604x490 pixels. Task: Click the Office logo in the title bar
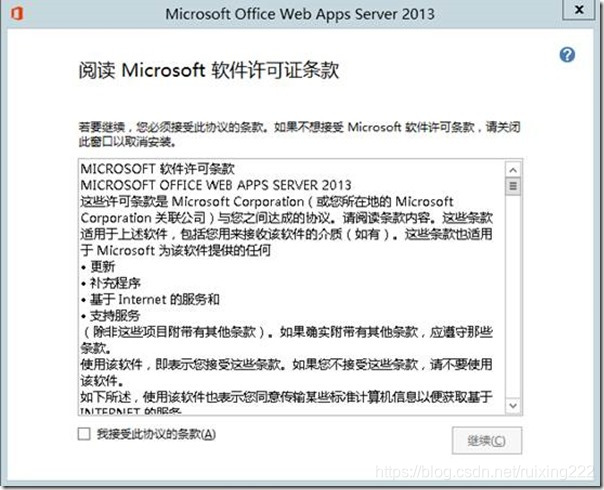pyautogui.click(x=17, y=13)
